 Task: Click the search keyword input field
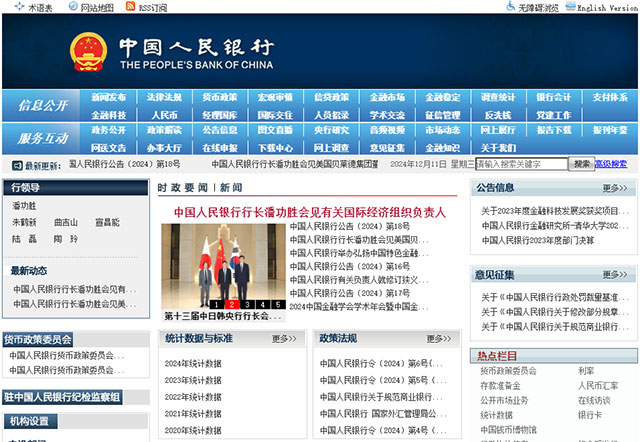(x=522, y=164)
